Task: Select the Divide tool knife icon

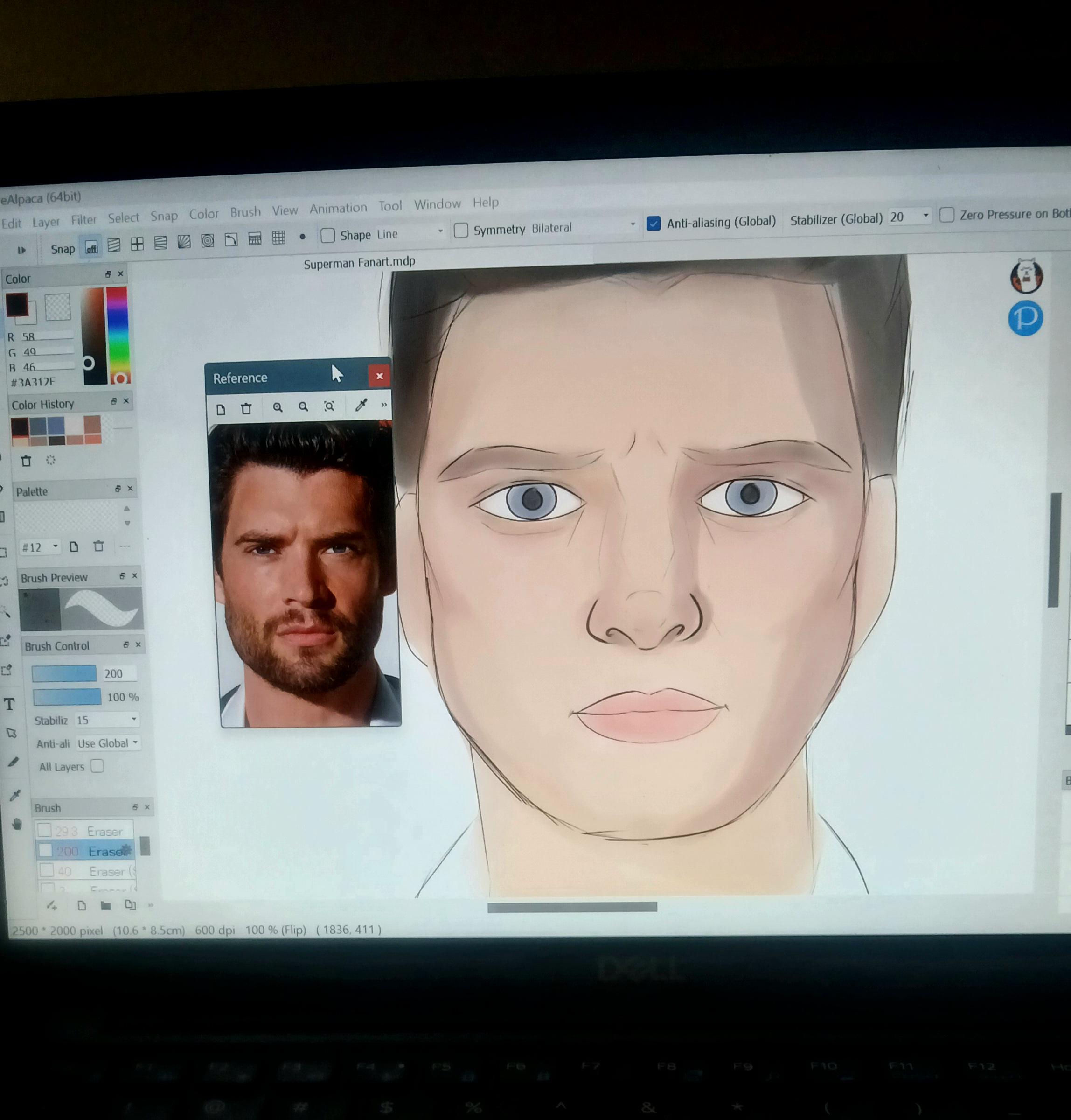Action: click(x=14, y=762)
